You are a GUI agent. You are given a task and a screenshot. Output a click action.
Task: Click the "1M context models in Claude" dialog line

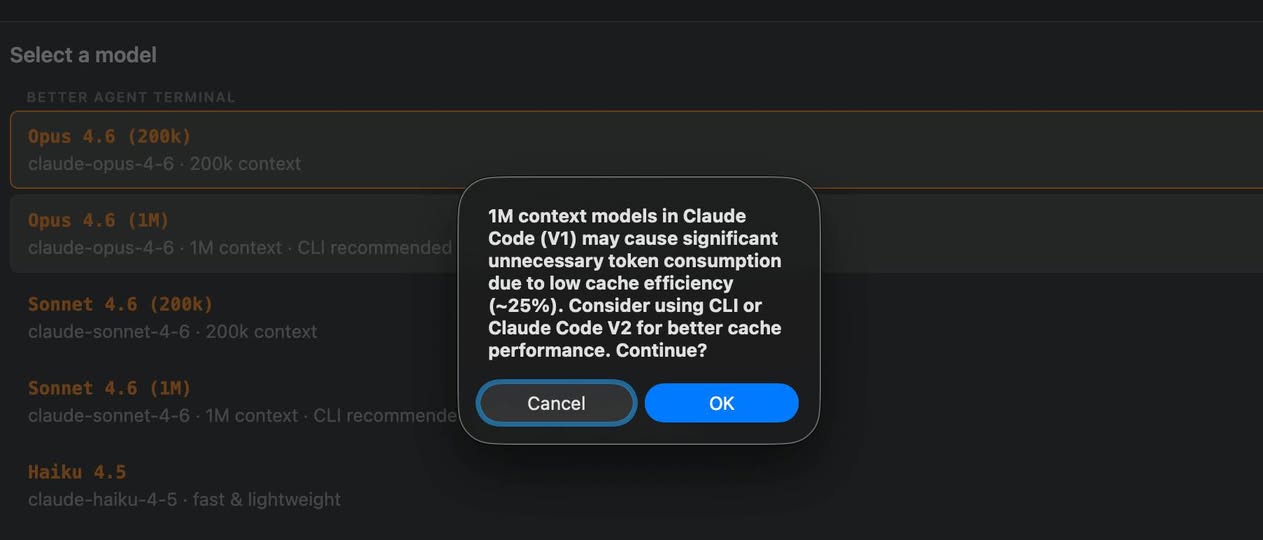tap(617, 216)
